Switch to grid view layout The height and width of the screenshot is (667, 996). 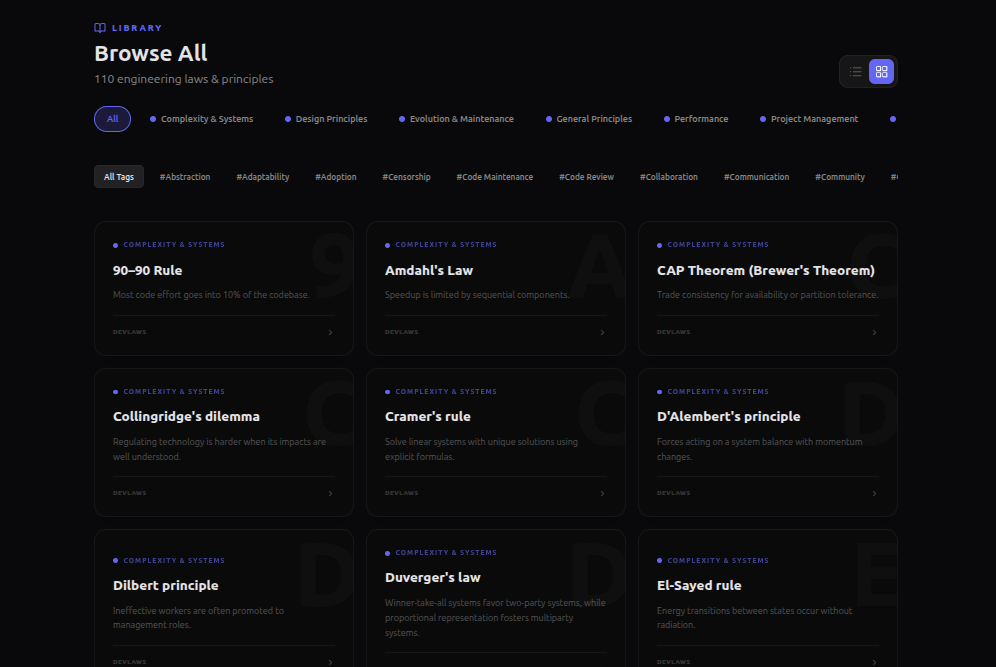(x=881, y=72)
